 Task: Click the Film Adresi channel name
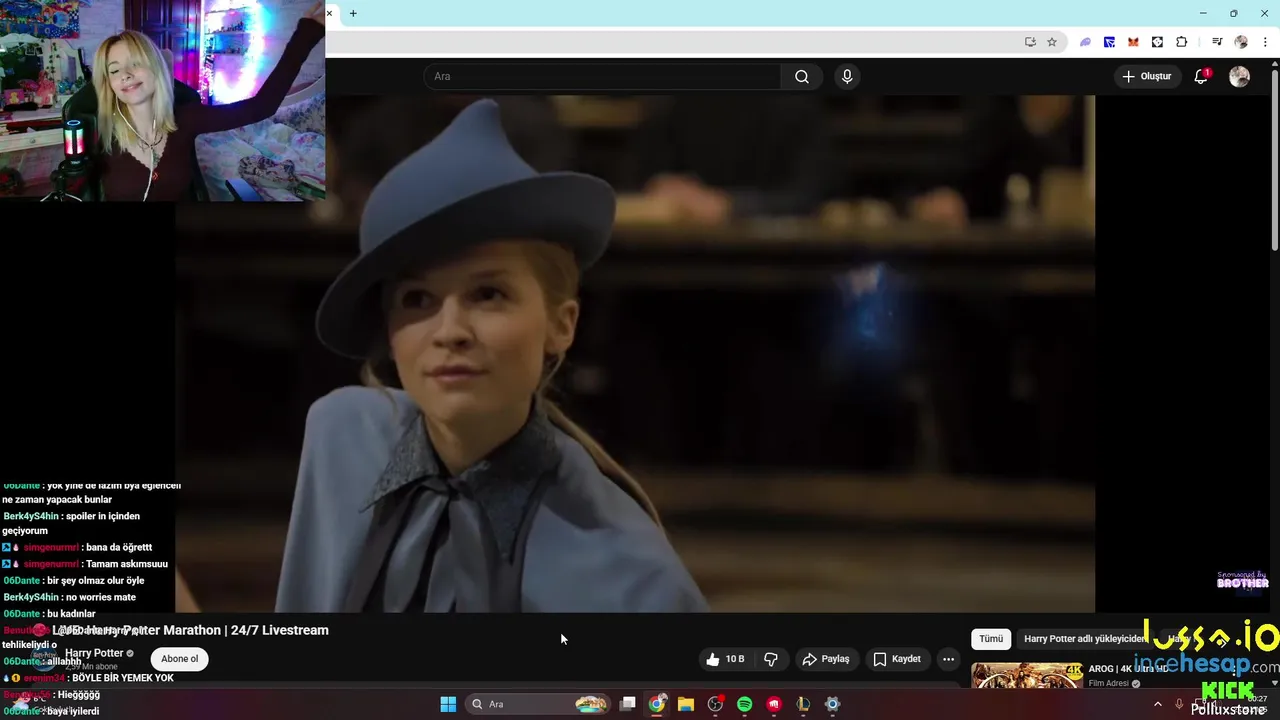point(1108,684)
